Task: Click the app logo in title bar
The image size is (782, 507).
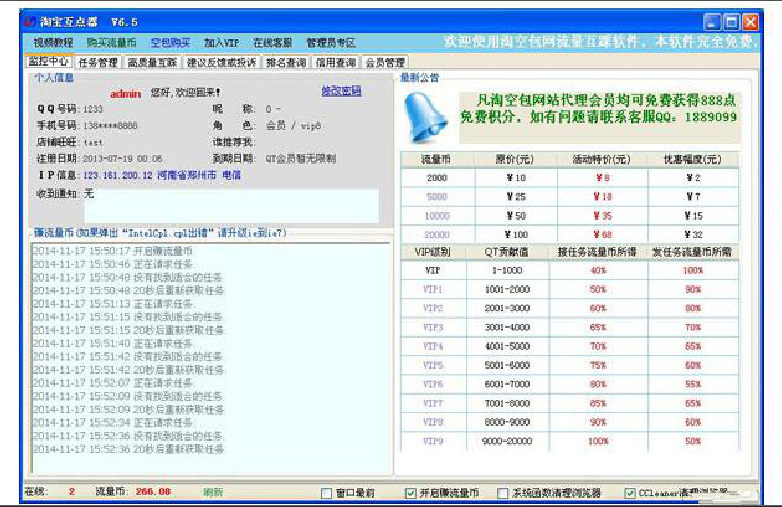Action: coord(31,22)
